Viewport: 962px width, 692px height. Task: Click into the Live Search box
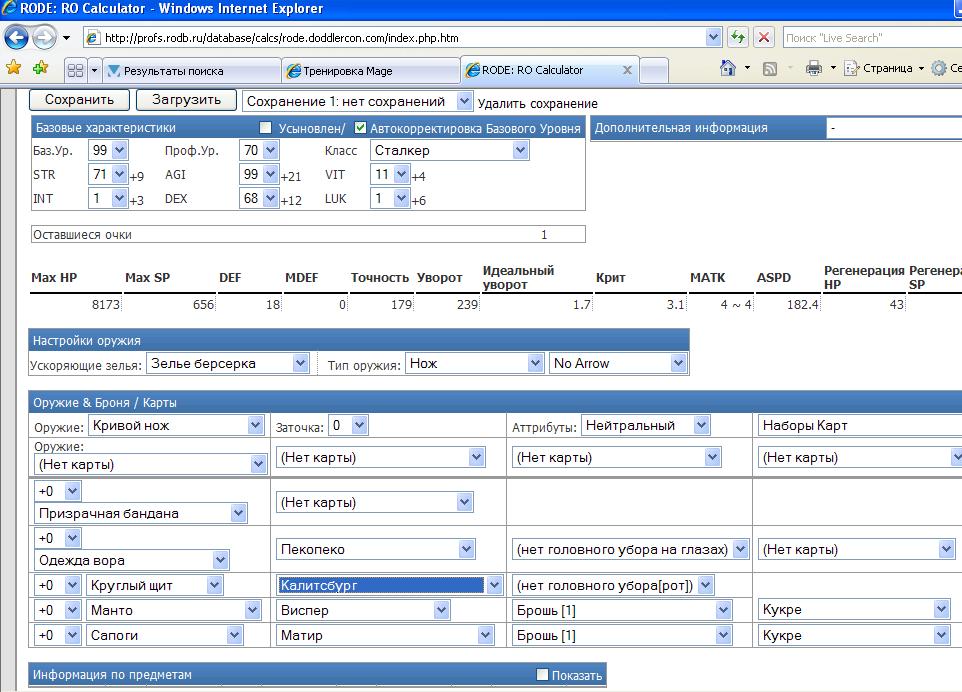pos(860,38)
